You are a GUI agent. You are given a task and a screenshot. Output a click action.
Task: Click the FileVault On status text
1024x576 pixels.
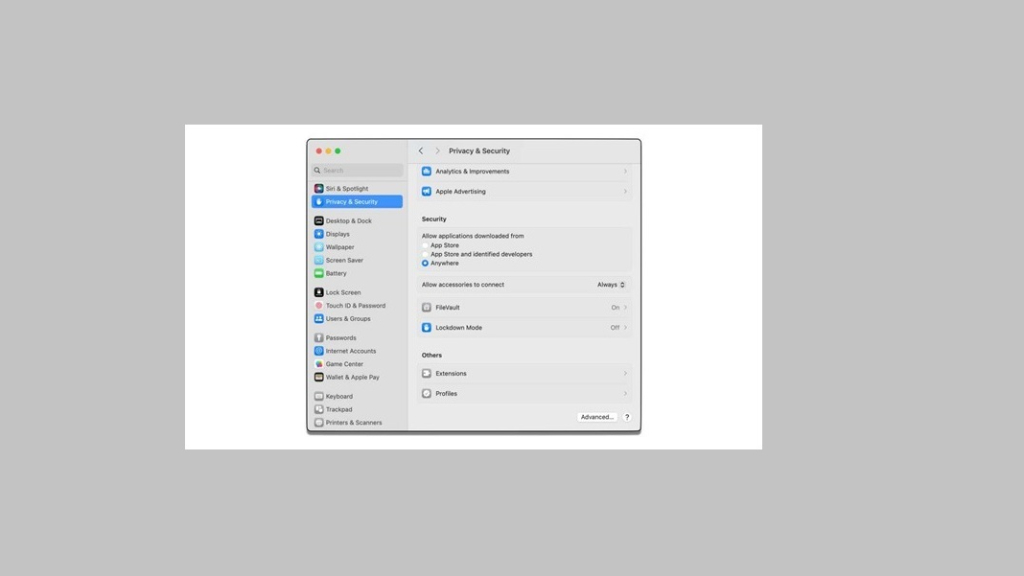pyautogui.click(x=615, y=308)
